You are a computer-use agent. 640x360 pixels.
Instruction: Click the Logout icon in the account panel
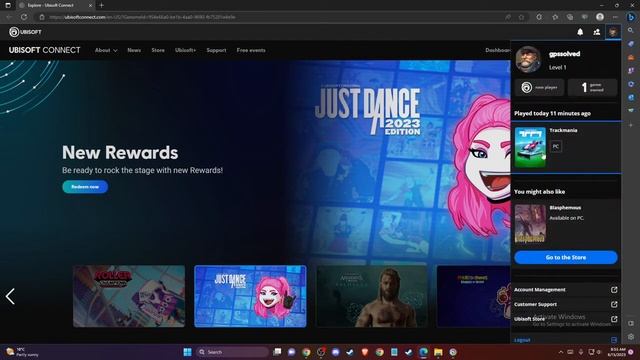point(614,340)
